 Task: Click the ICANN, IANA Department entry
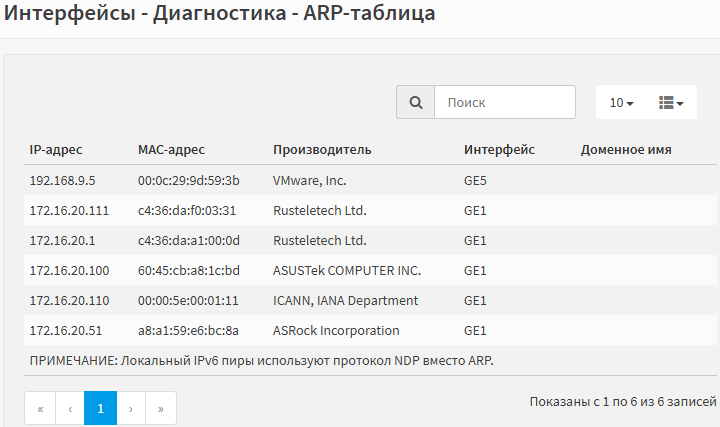pyautogui.click(x=345, y=301)
